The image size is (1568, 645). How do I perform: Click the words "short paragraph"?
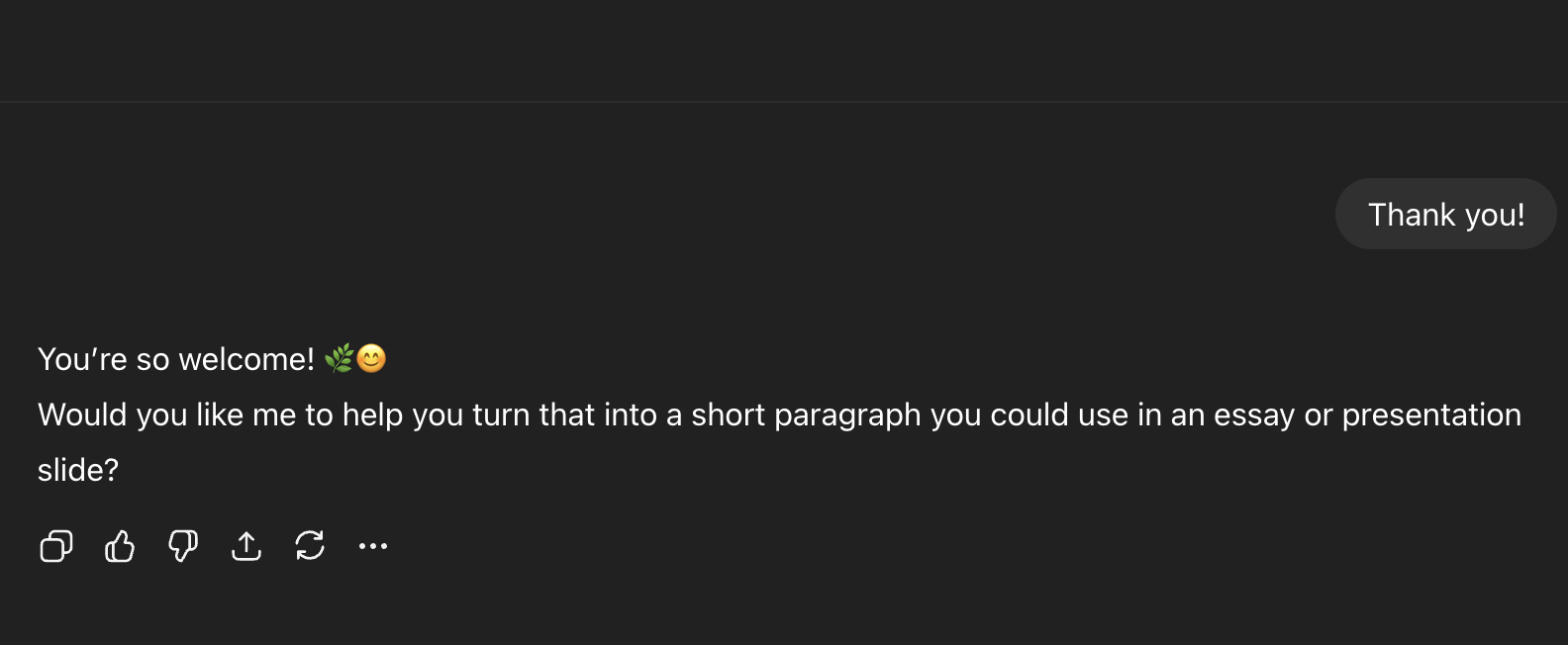pos(806,415)
